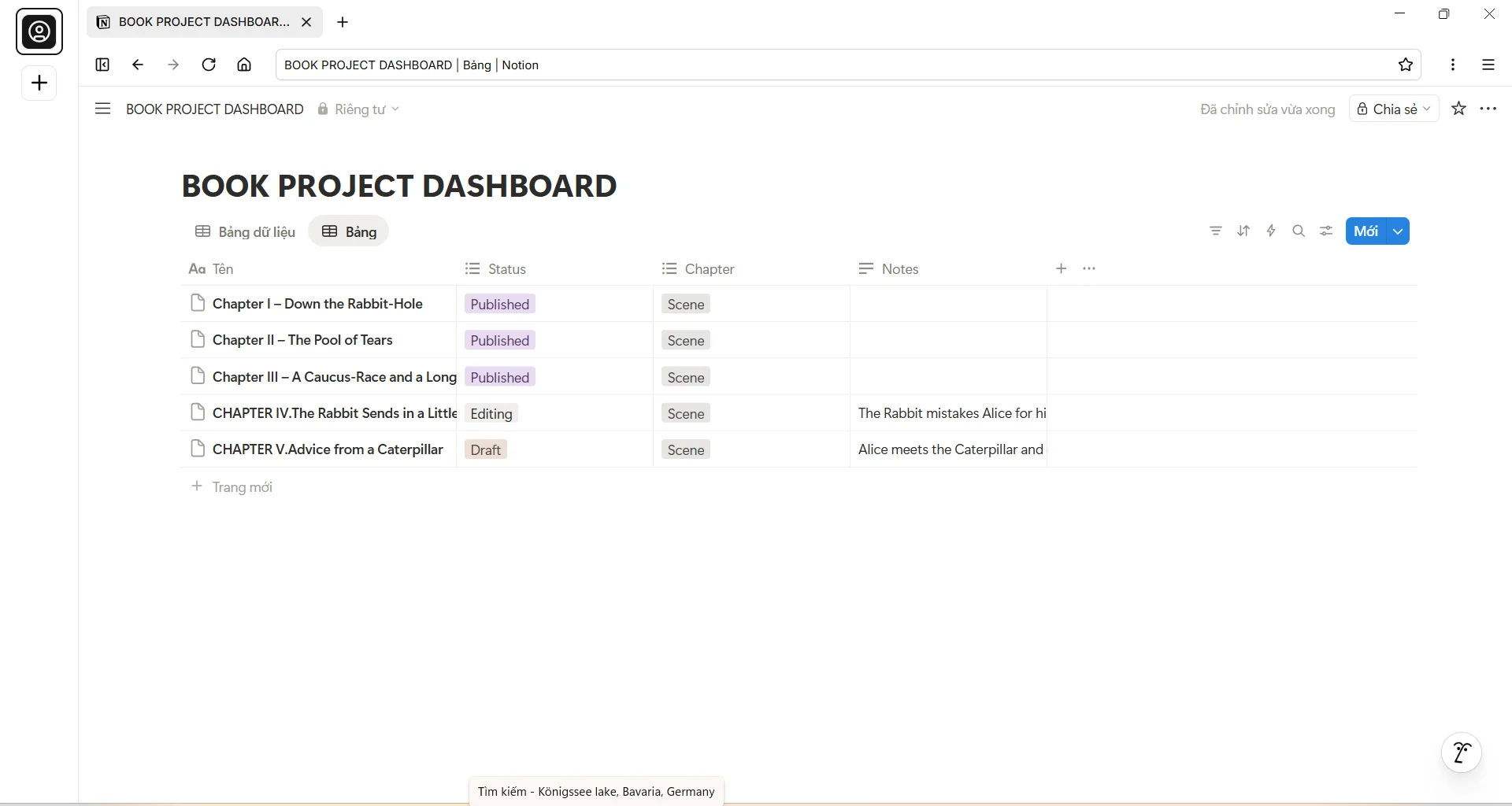The height and width of the screenshot is (806, 1512).
Task: Click the home icon in the browser toolbar
Action: [244, 65]
